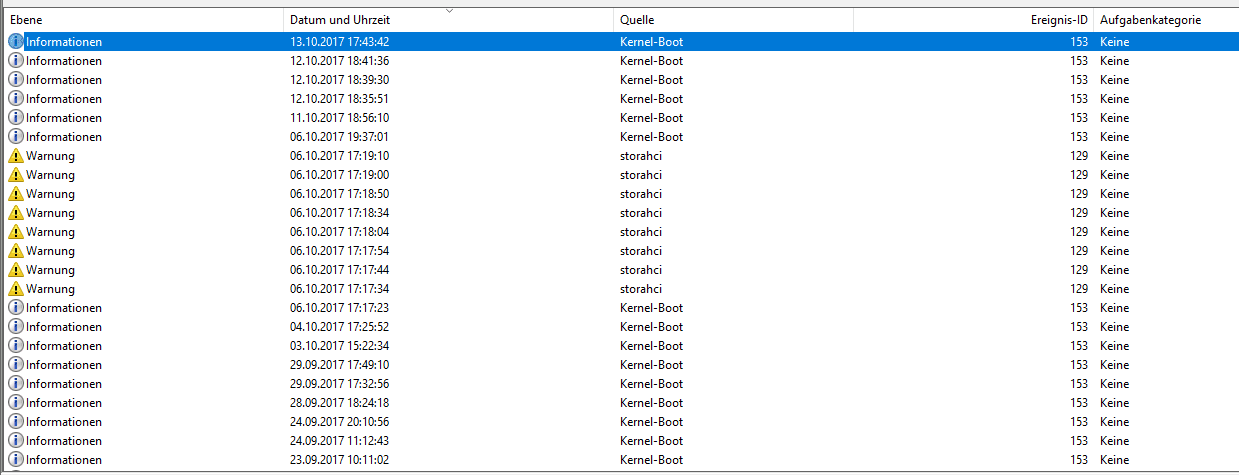Select the date 13.10.2017 17:43:42
The height and width of the screenshot is (475, 1239).
(x=339, y=42)
